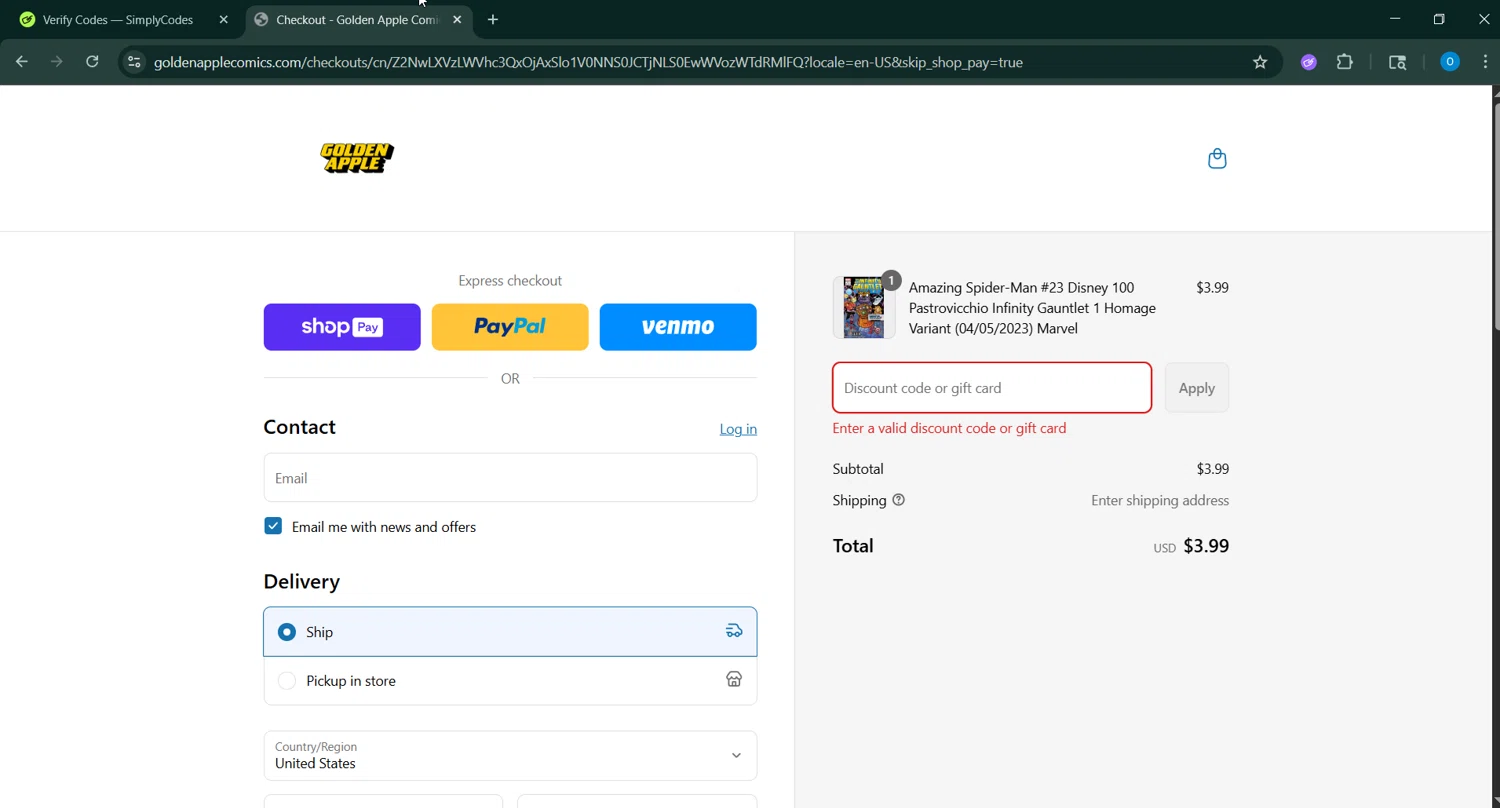Click the storefront icon in Pickup row

[x=734, y=680]
